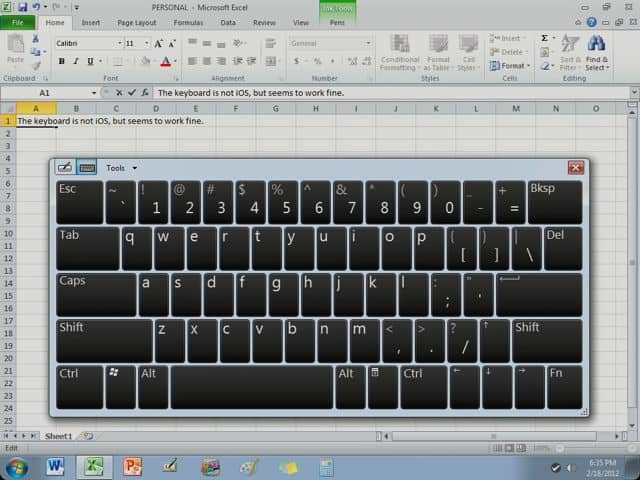640x480 pixels.
Task: Open the Review tab
Action: (264, 23)
